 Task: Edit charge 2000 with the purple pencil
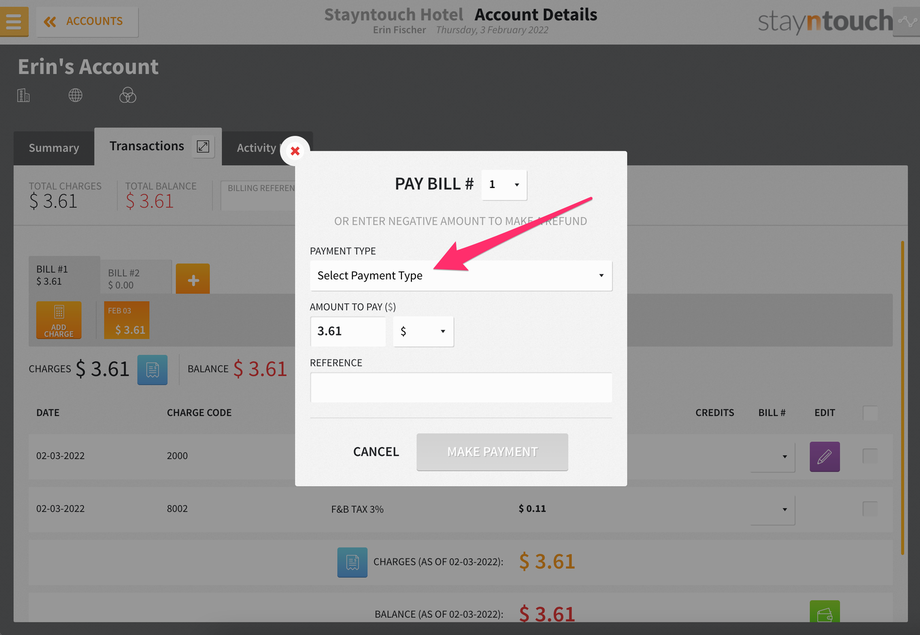(x=824, y=457)
